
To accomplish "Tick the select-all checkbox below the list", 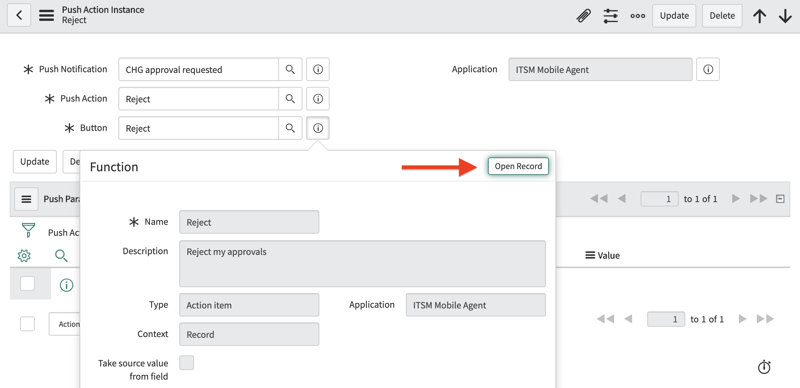I will 28,324.
